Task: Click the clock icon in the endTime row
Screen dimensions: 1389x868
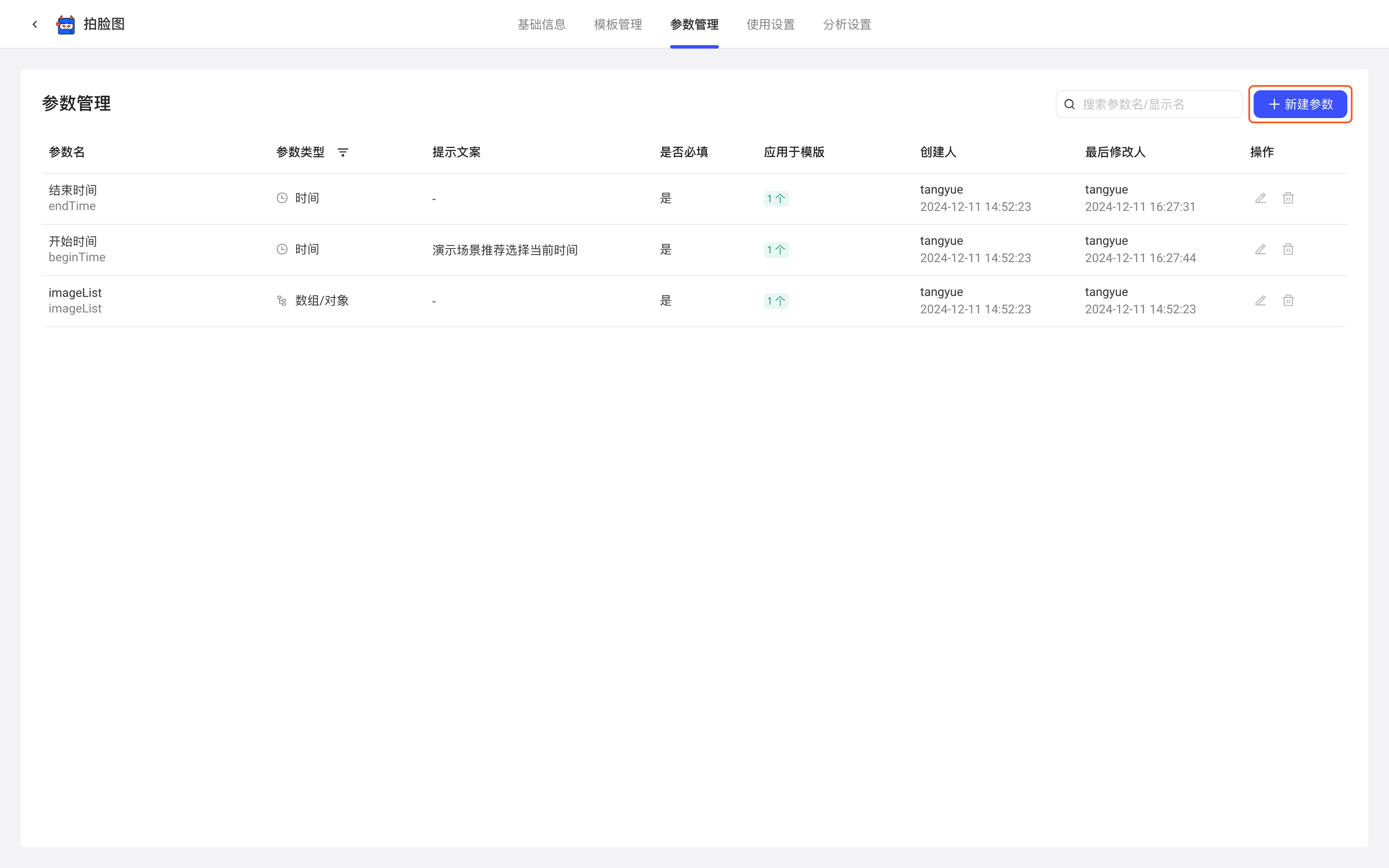Action: point(282,198)
